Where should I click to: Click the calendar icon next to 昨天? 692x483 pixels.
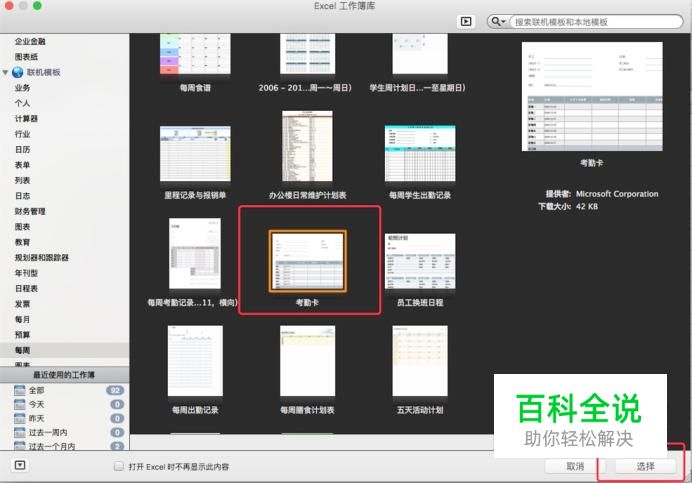pos(19,419)
